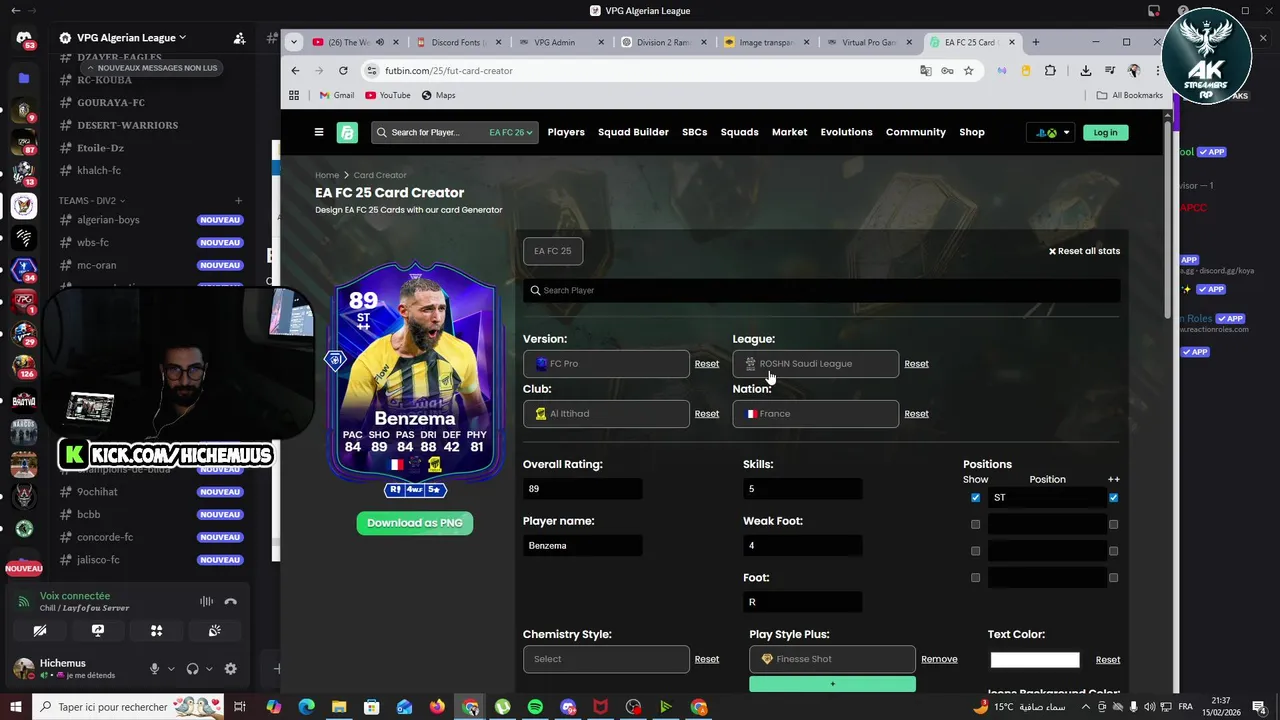The image size is (1280, 720).
Task: Open Windows notification center icon
Action: click(x=1260, y=707)
